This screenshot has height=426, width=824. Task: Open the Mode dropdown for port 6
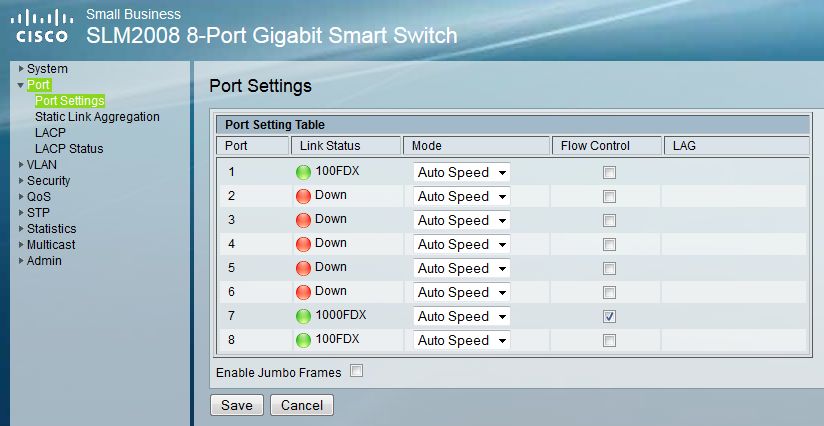[x=461, y=293]
